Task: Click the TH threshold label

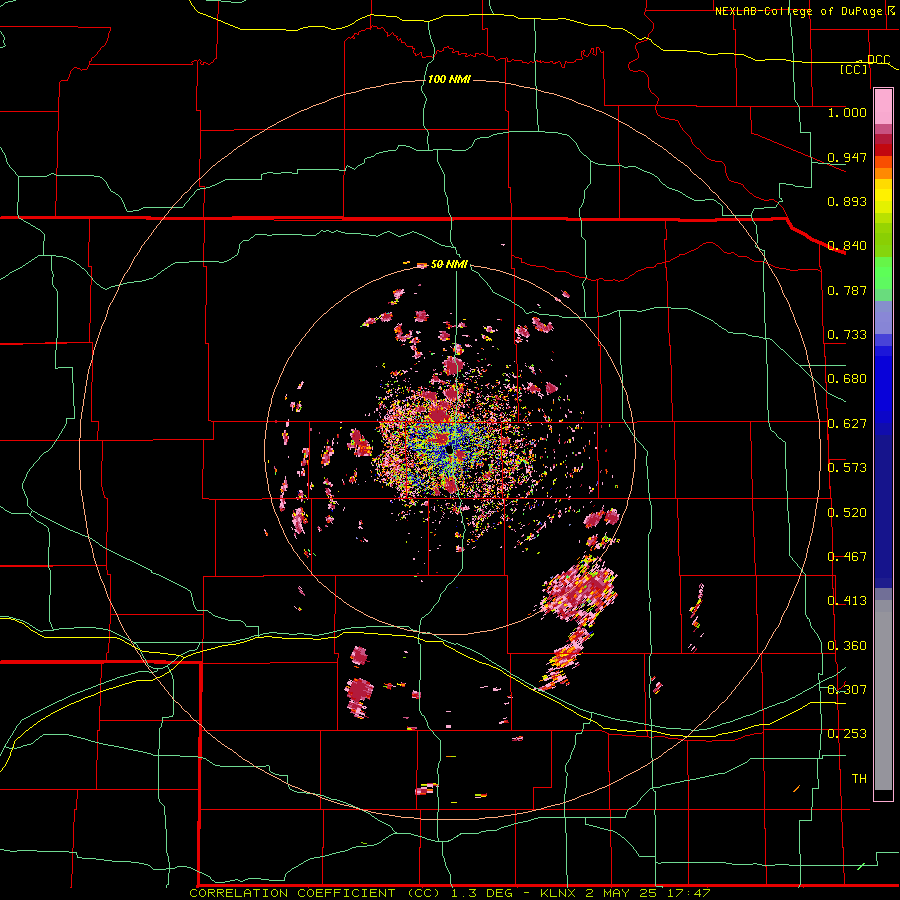Action: point(859,779)
